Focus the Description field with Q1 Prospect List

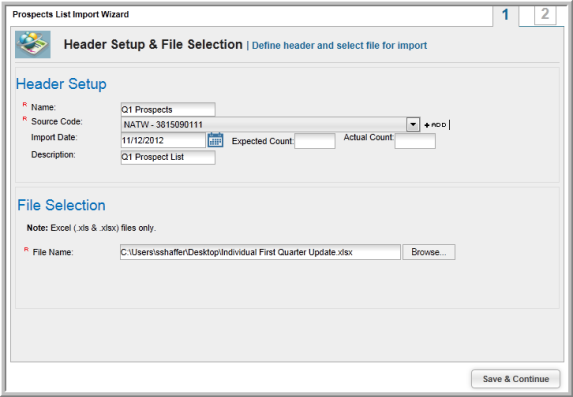(168, 157)
